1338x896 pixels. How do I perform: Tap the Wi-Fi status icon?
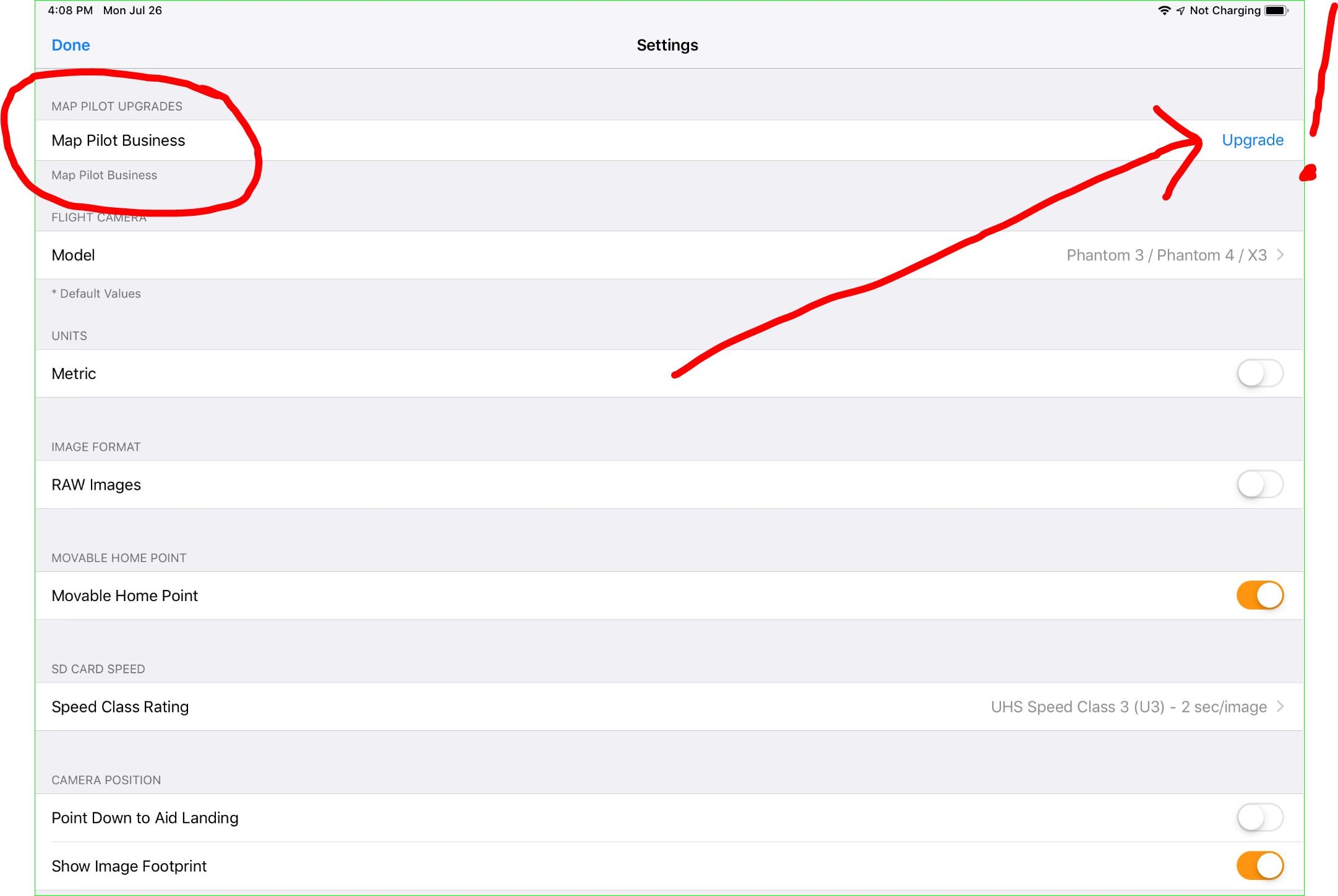click(x=1164, y=11)
